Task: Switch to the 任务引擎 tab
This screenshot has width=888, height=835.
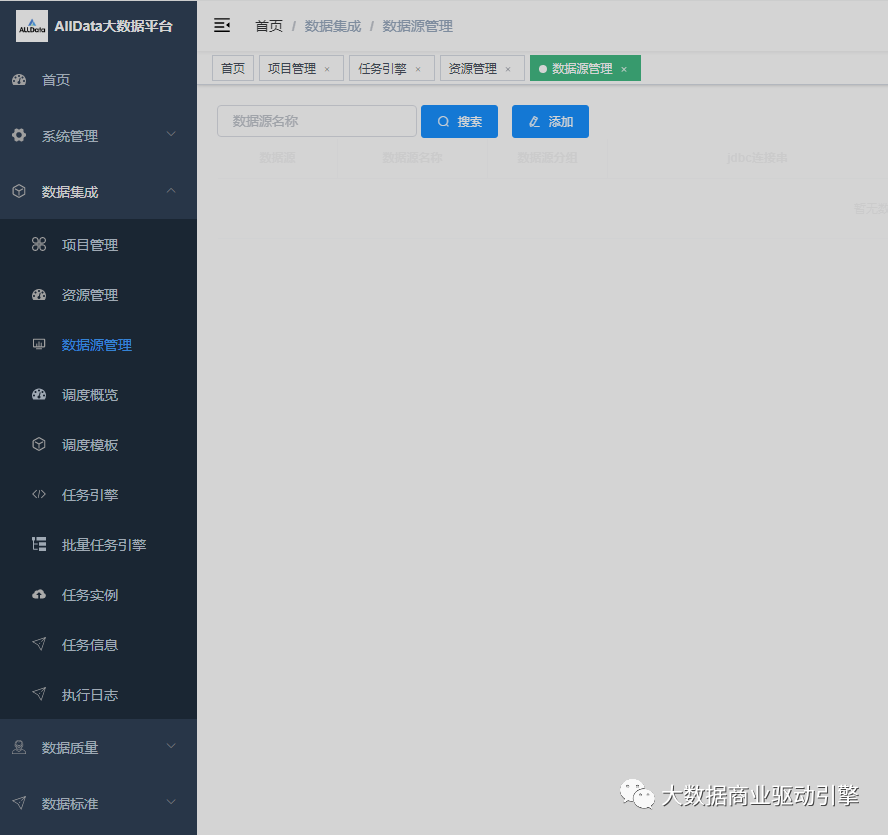Action: [382, 69]
